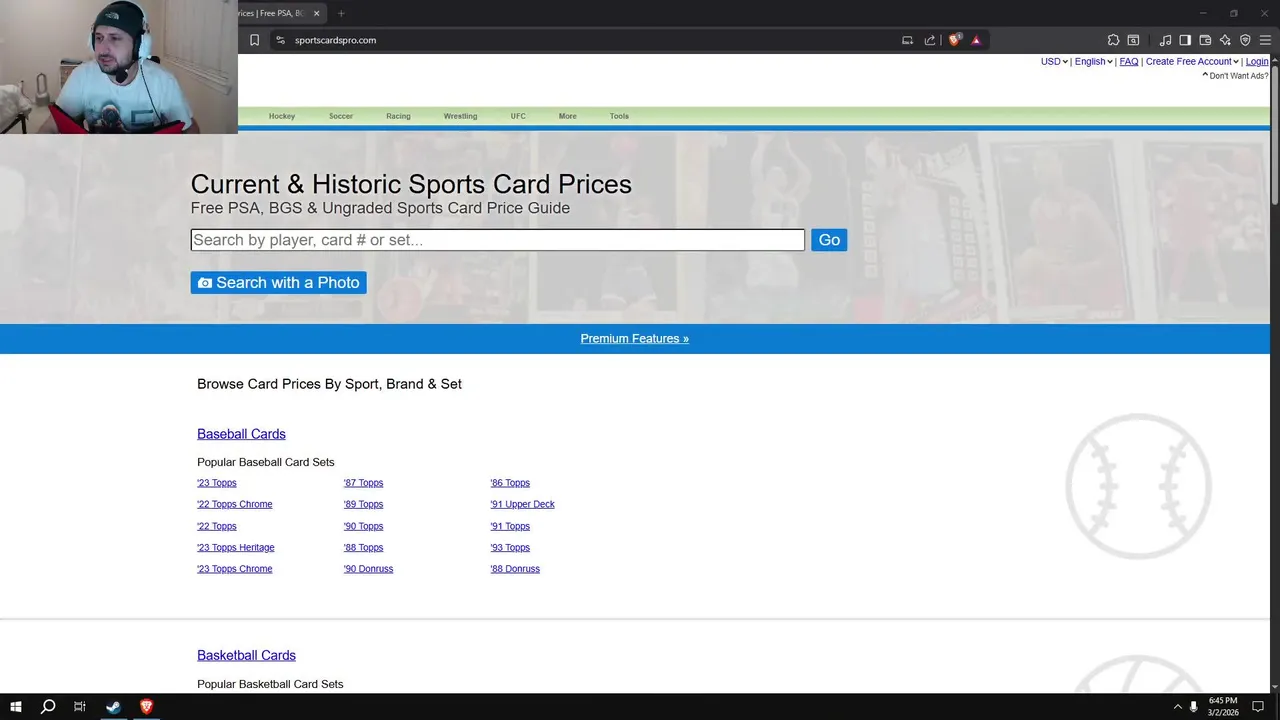The height and width of the screenshot is (720, 1280).
Task: Expand the Create Free Account dropdown
Action: [1192, 62]
